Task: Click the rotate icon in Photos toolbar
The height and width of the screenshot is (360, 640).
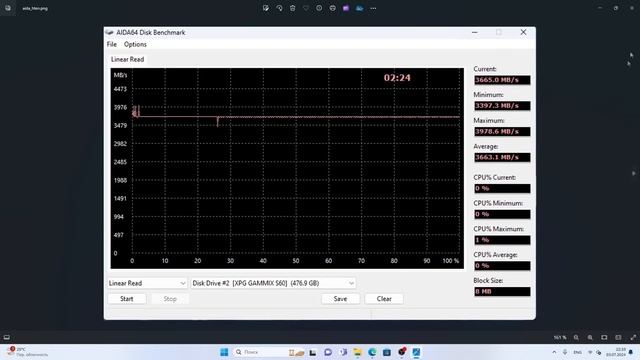Action: (279, 8)
